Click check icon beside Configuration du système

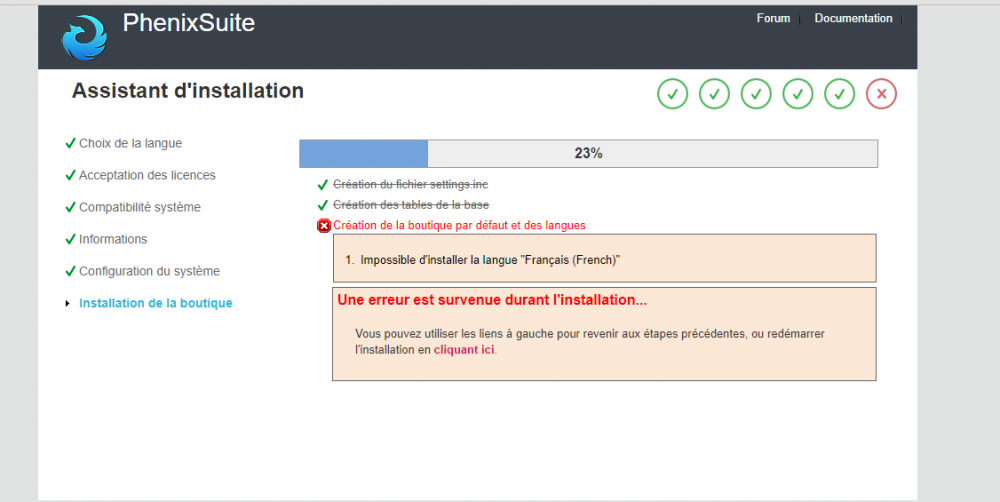(70, 271)
